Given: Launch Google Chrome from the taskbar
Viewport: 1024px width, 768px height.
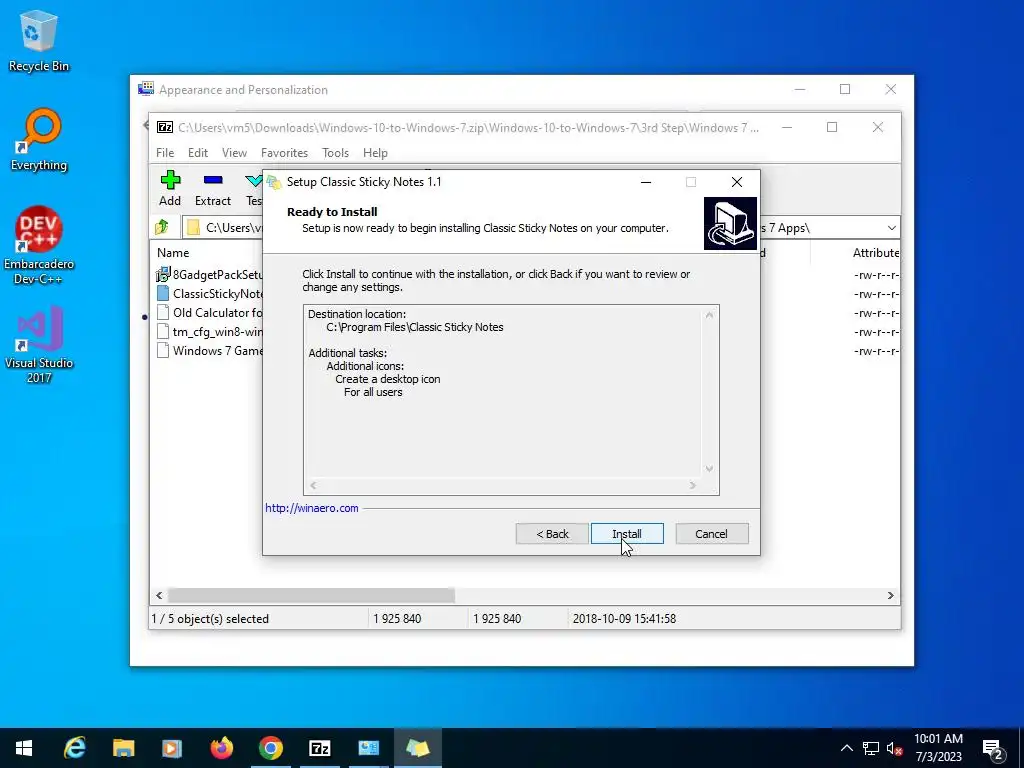Looking at the screenshot, I should point(270,748).
